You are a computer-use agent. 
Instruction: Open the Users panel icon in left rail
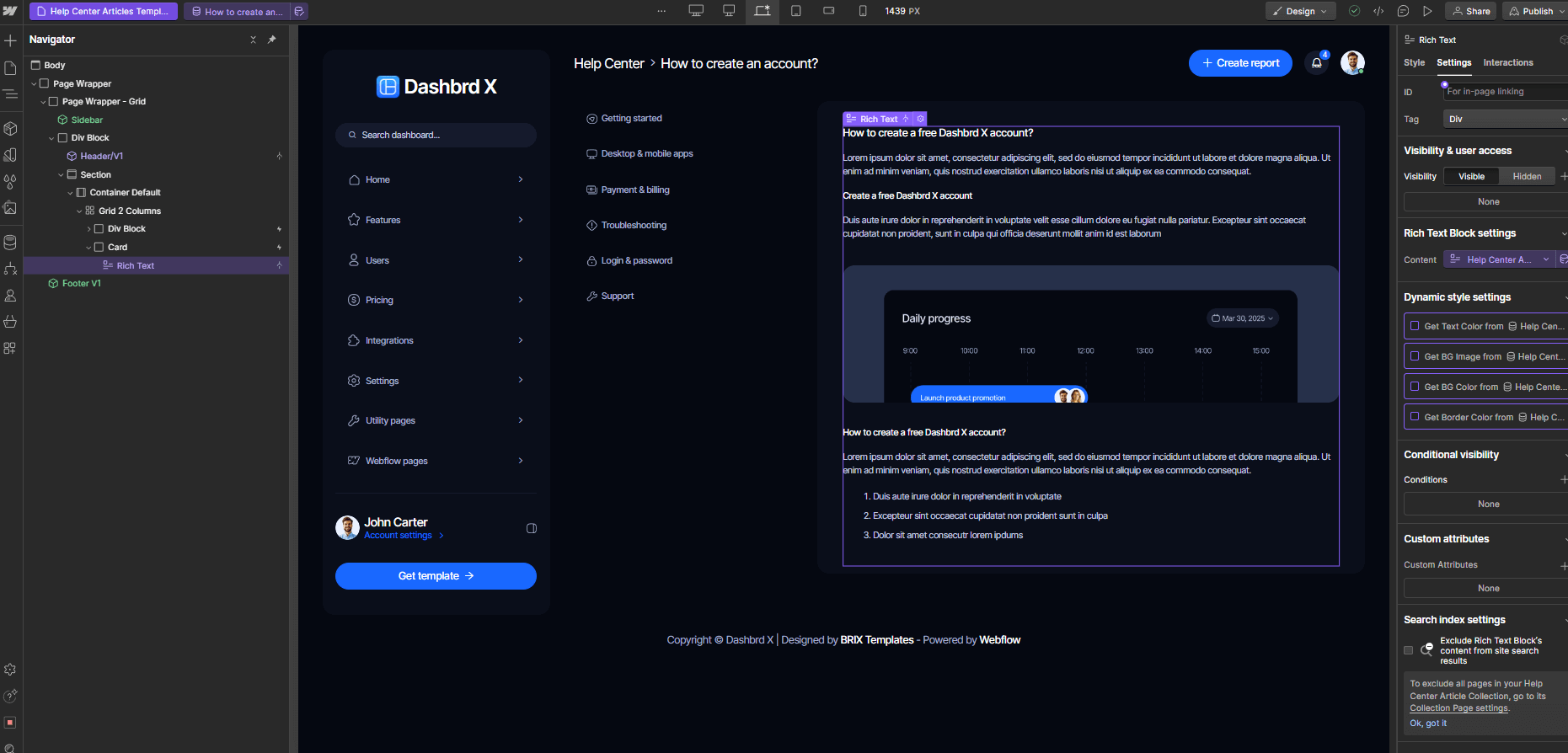click(10, 296)
